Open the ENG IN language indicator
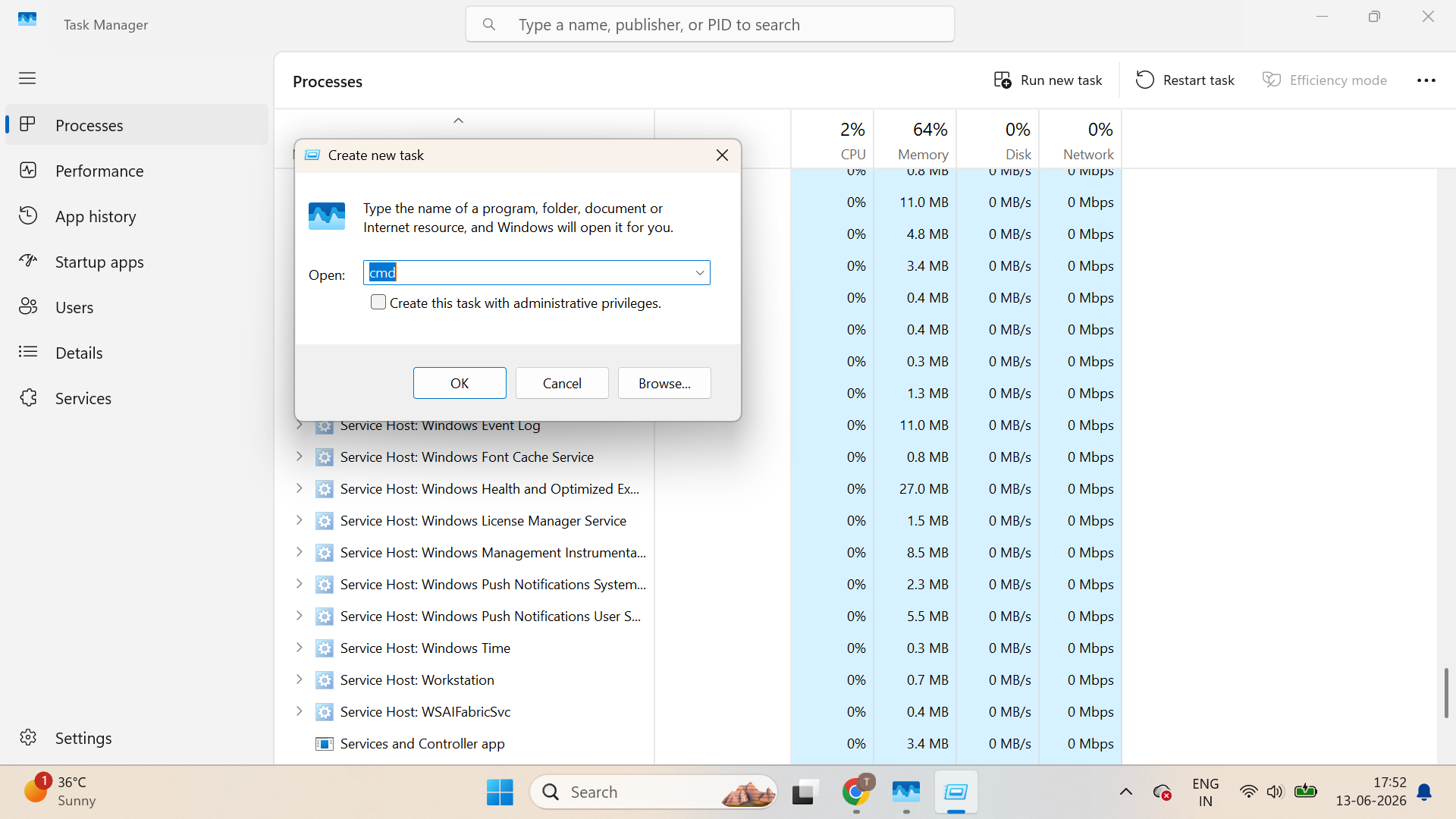 pyautogui.click(x=1205, y=792)
